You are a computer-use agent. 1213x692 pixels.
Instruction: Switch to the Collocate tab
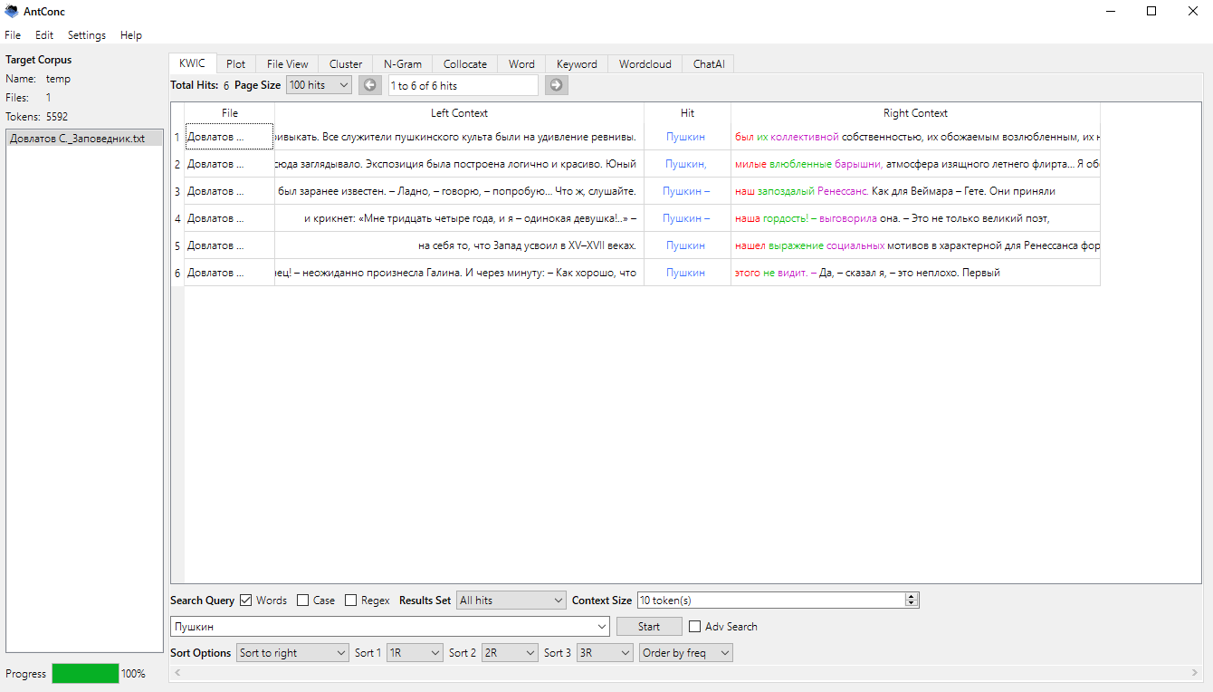[x=465, y=64]
